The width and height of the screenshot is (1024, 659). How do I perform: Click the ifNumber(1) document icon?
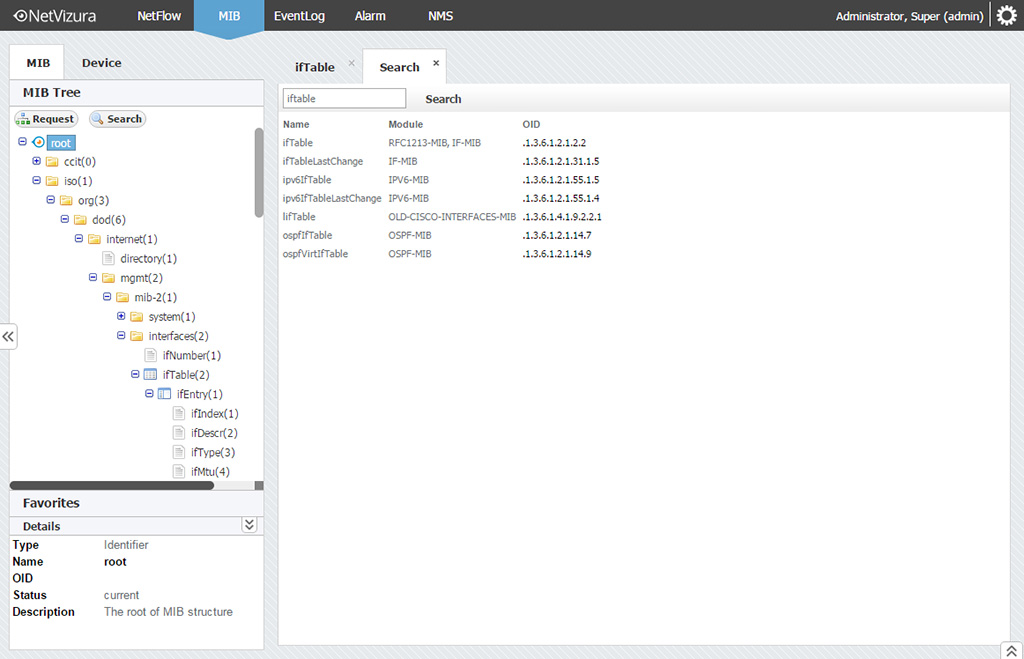tap(151, 355)
